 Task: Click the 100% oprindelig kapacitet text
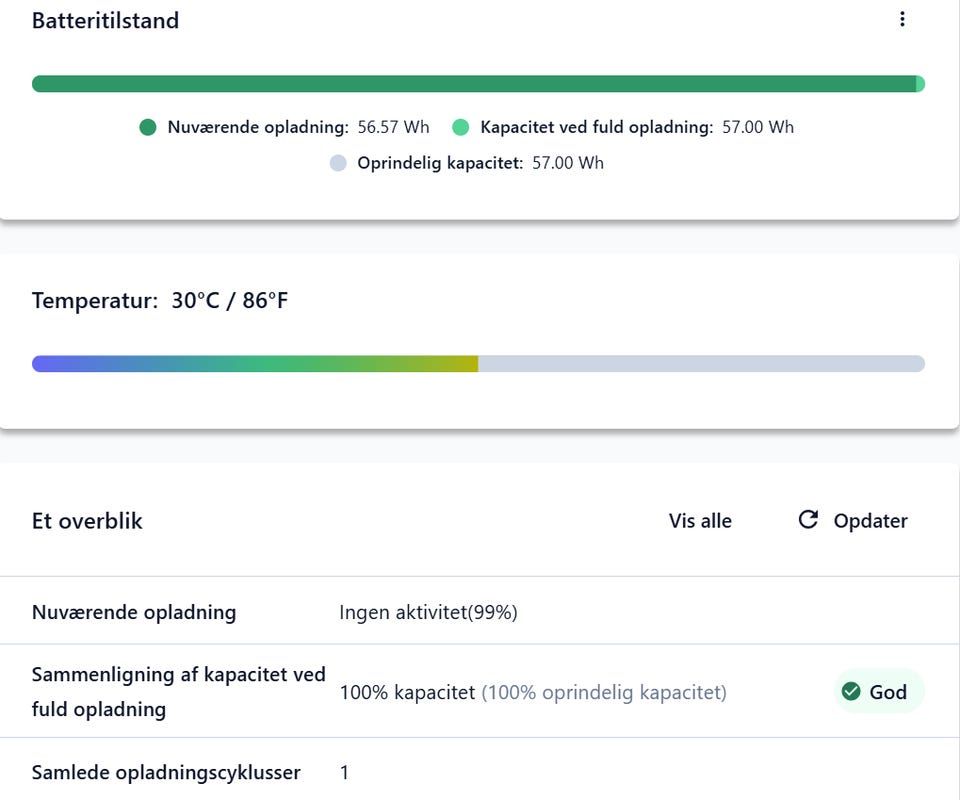click(x=604, y=692)
